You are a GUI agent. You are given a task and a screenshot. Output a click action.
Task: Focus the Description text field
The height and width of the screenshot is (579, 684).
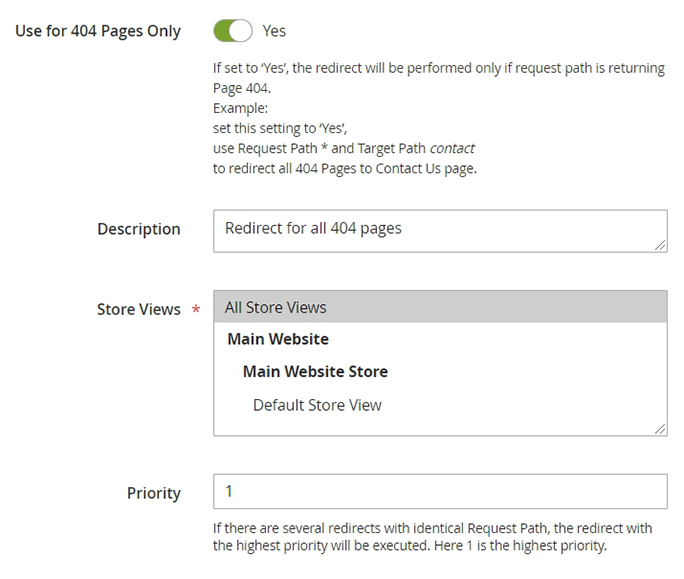coord(439,229)
